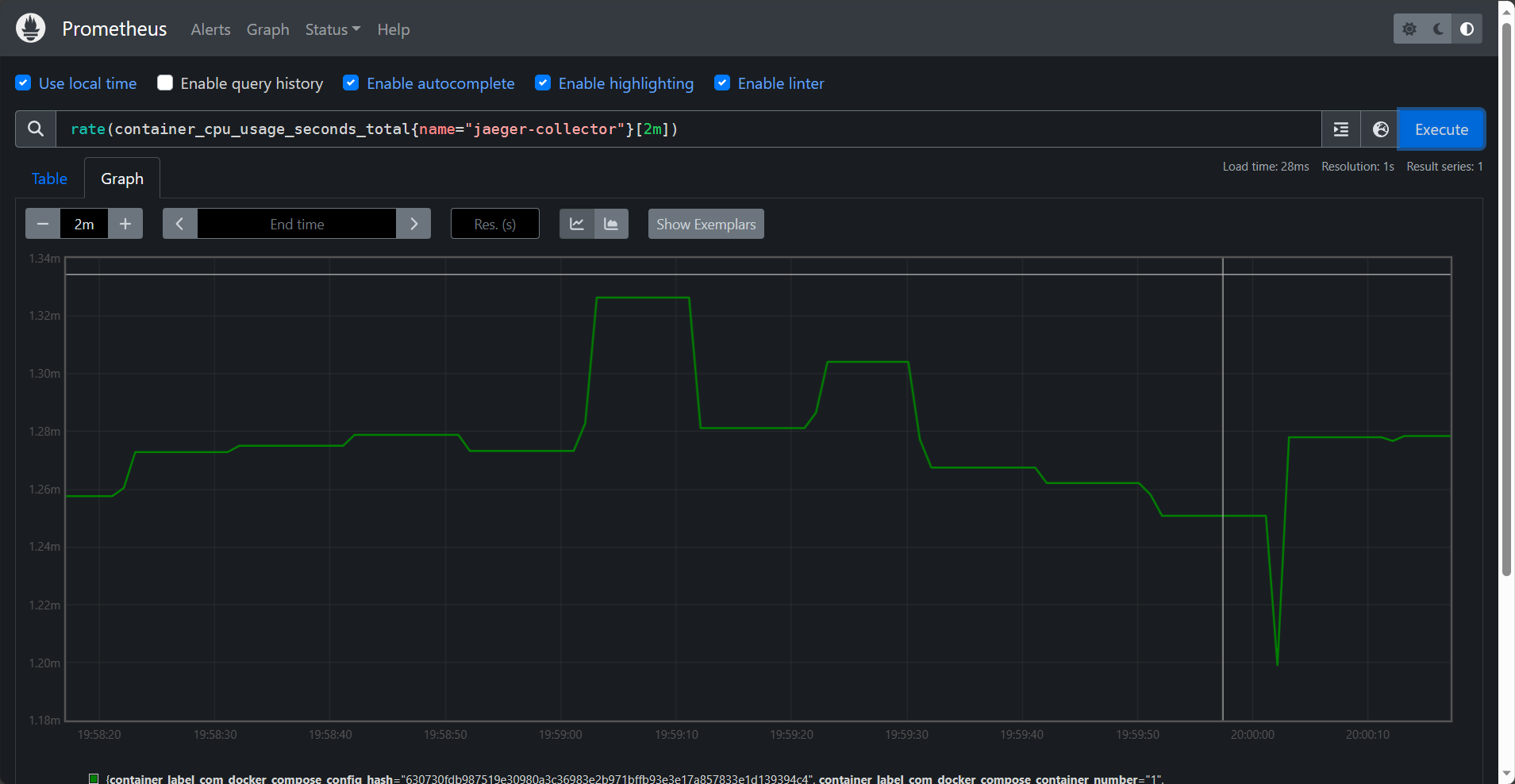Click the series legend label text
This screenshot has width=1515, height=784.
pos(635,779)
